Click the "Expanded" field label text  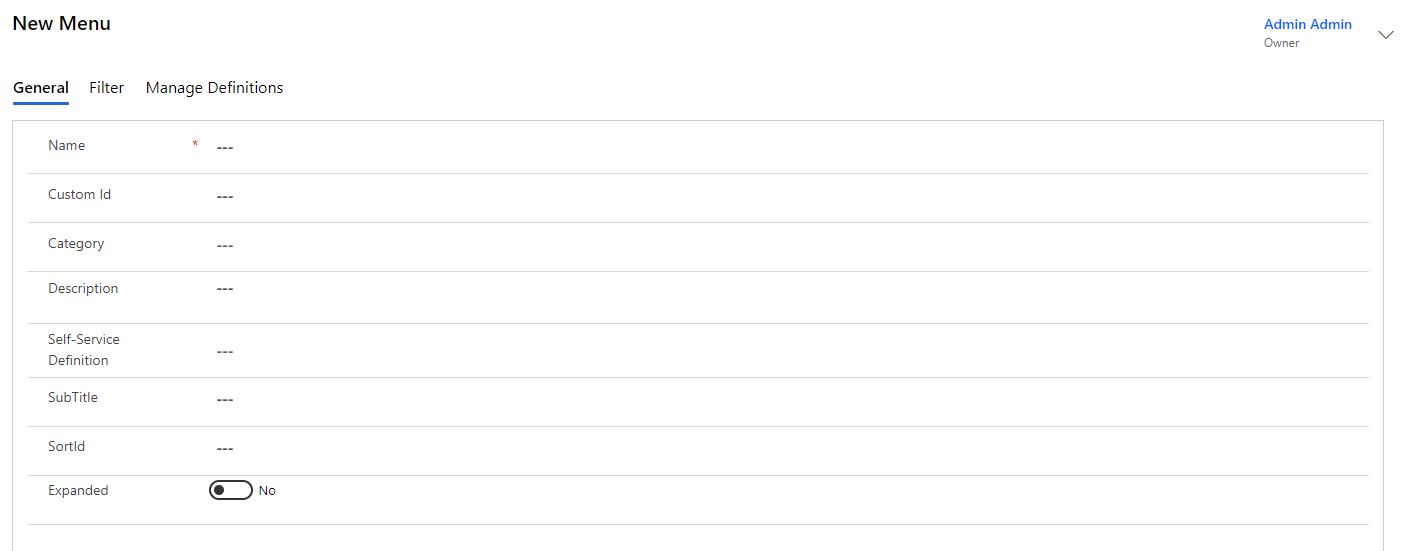click(x=78, y=491)
